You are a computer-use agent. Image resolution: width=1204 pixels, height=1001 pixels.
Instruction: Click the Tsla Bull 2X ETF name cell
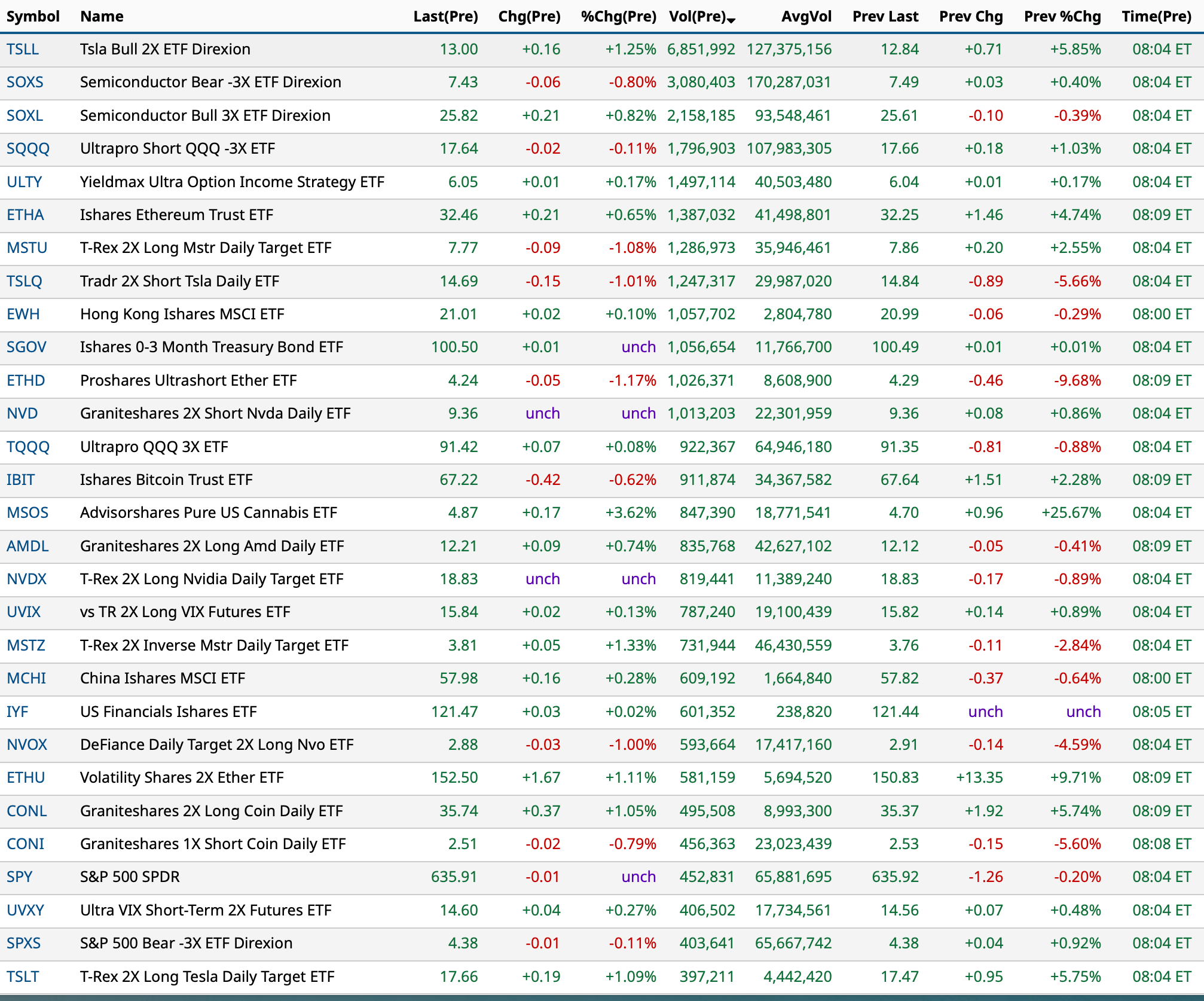165,49
